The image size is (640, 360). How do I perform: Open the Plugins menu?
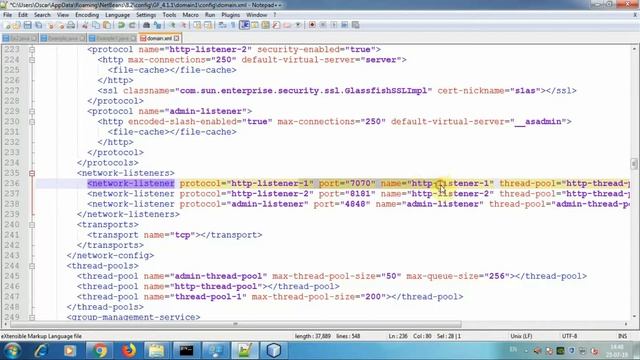point(231,15)
